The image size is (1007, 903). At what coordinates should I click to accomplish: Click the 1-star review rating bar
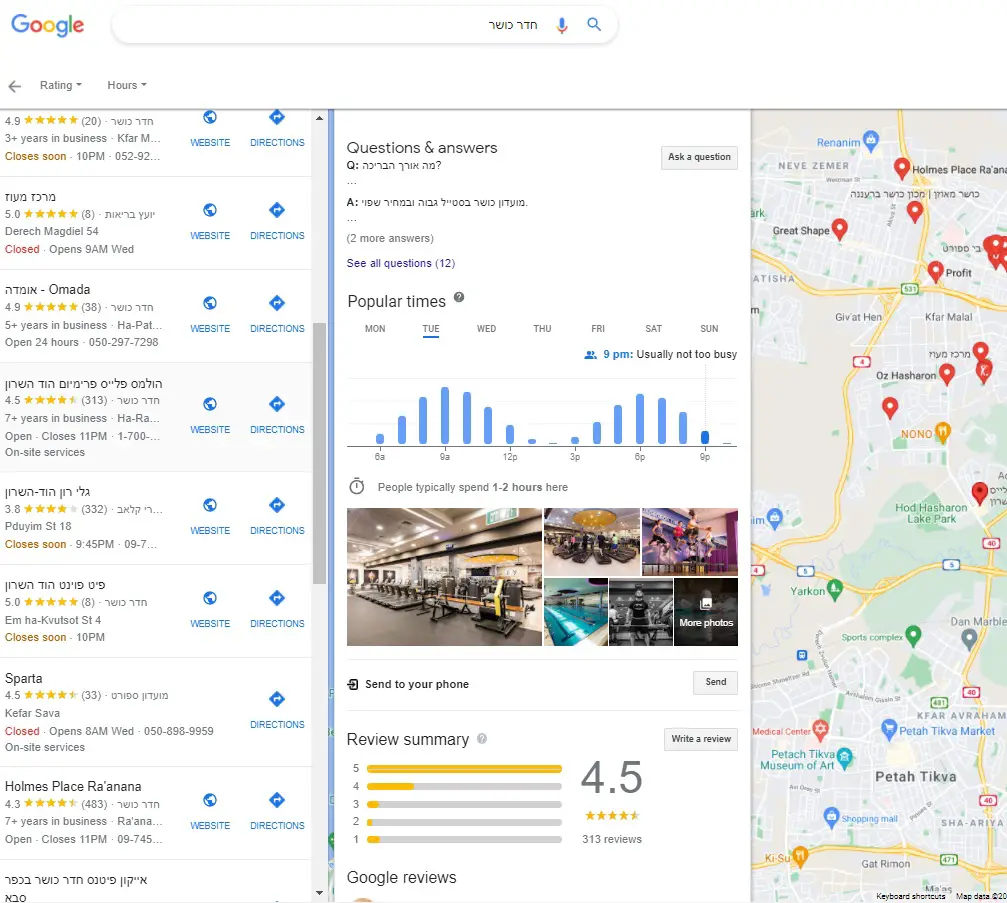tap(464, 839)
